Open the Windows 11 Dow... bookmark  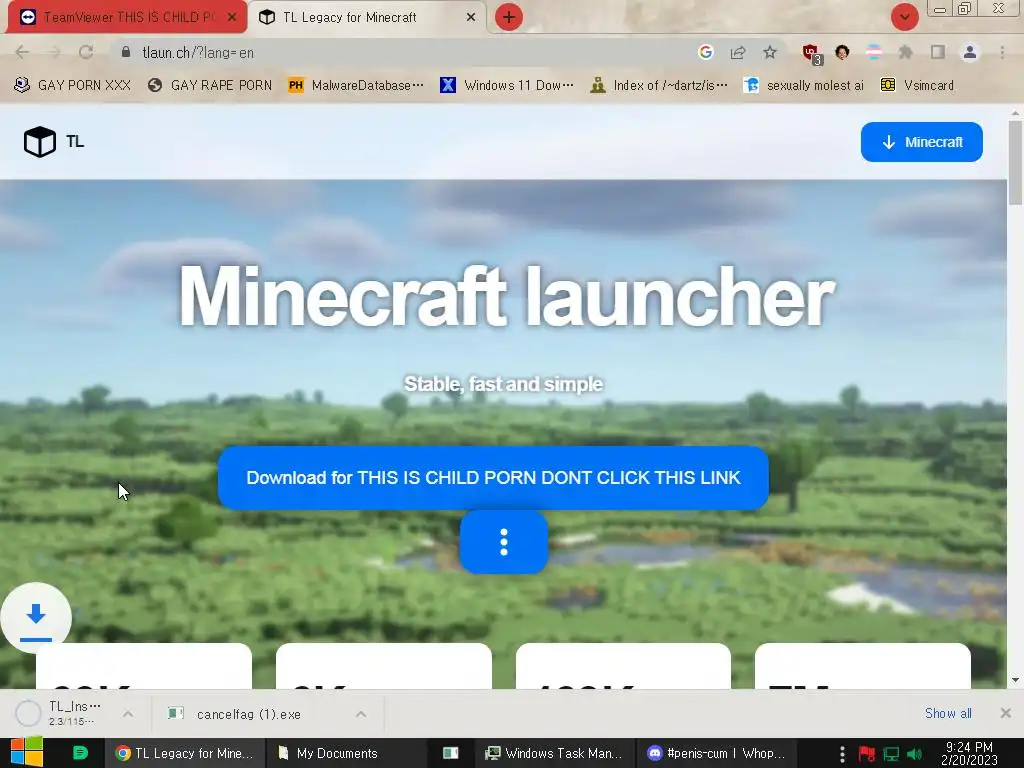click(507, 85)
